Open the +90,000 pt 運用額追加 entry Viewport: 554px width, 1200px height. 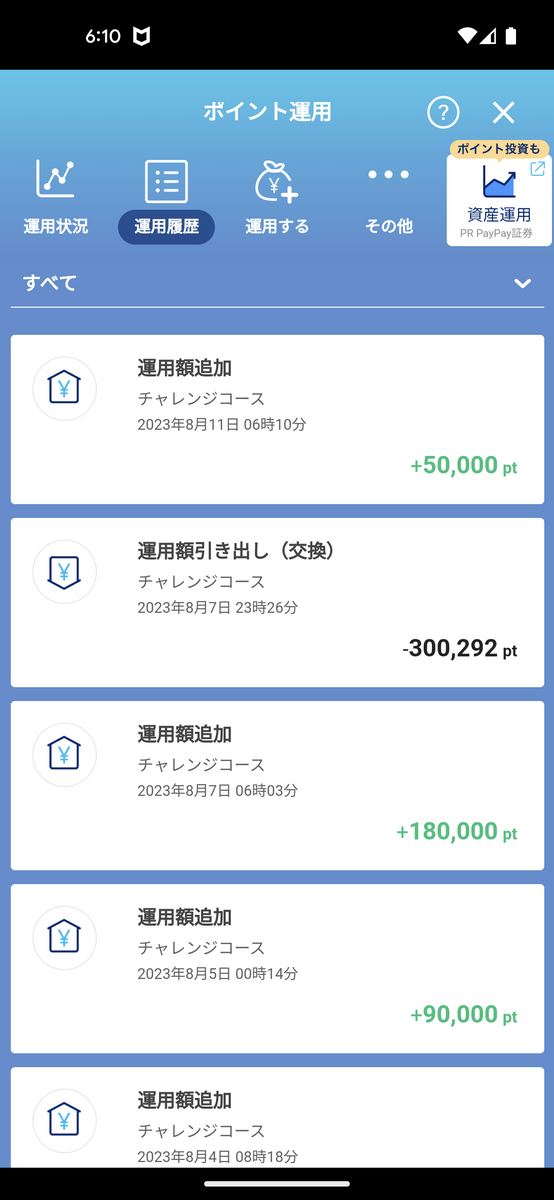(x=277, y=968)
